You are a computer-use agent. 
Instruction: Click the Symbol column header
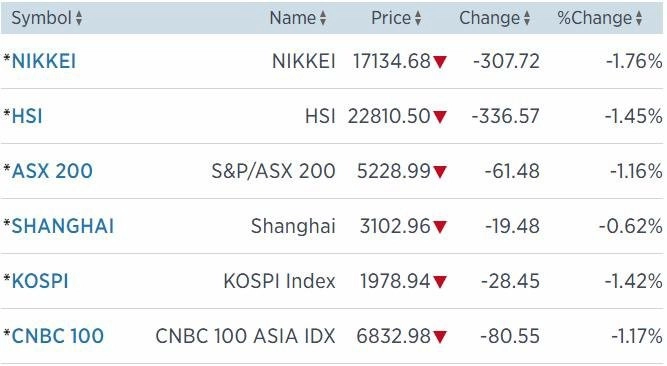pos(41,18)
